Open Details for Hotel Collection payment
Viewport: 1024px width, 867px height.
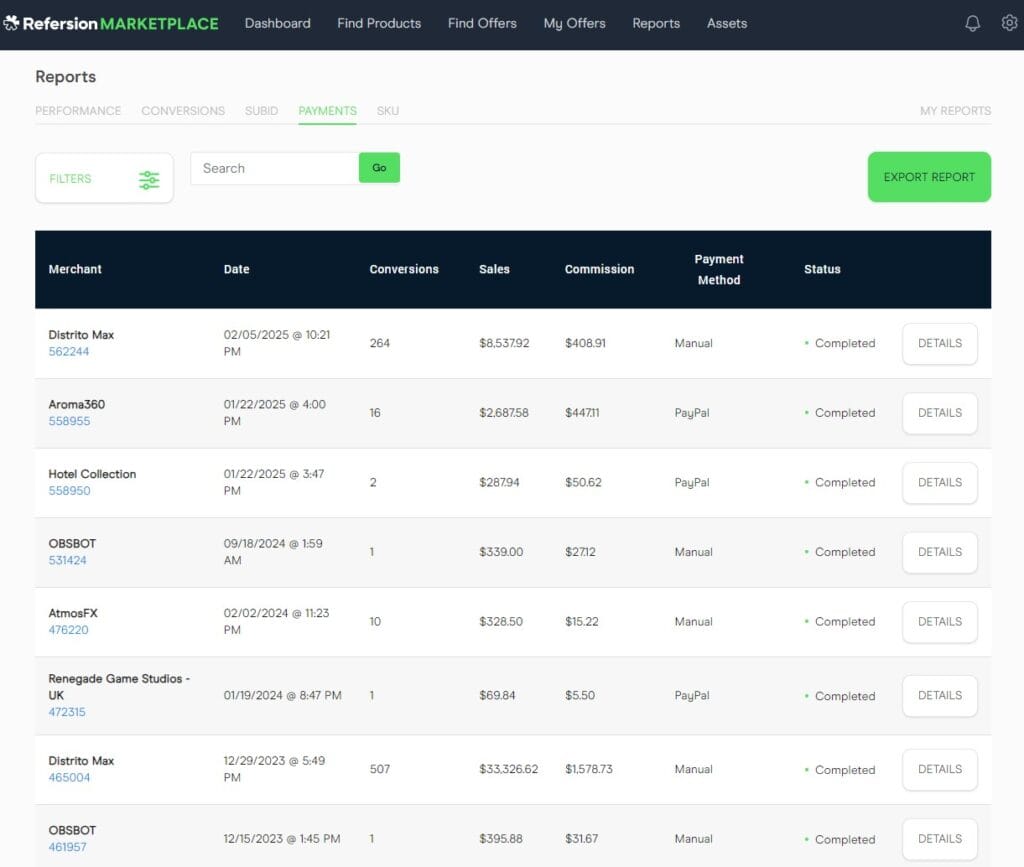pyautogui.click(x=940, y=482)
